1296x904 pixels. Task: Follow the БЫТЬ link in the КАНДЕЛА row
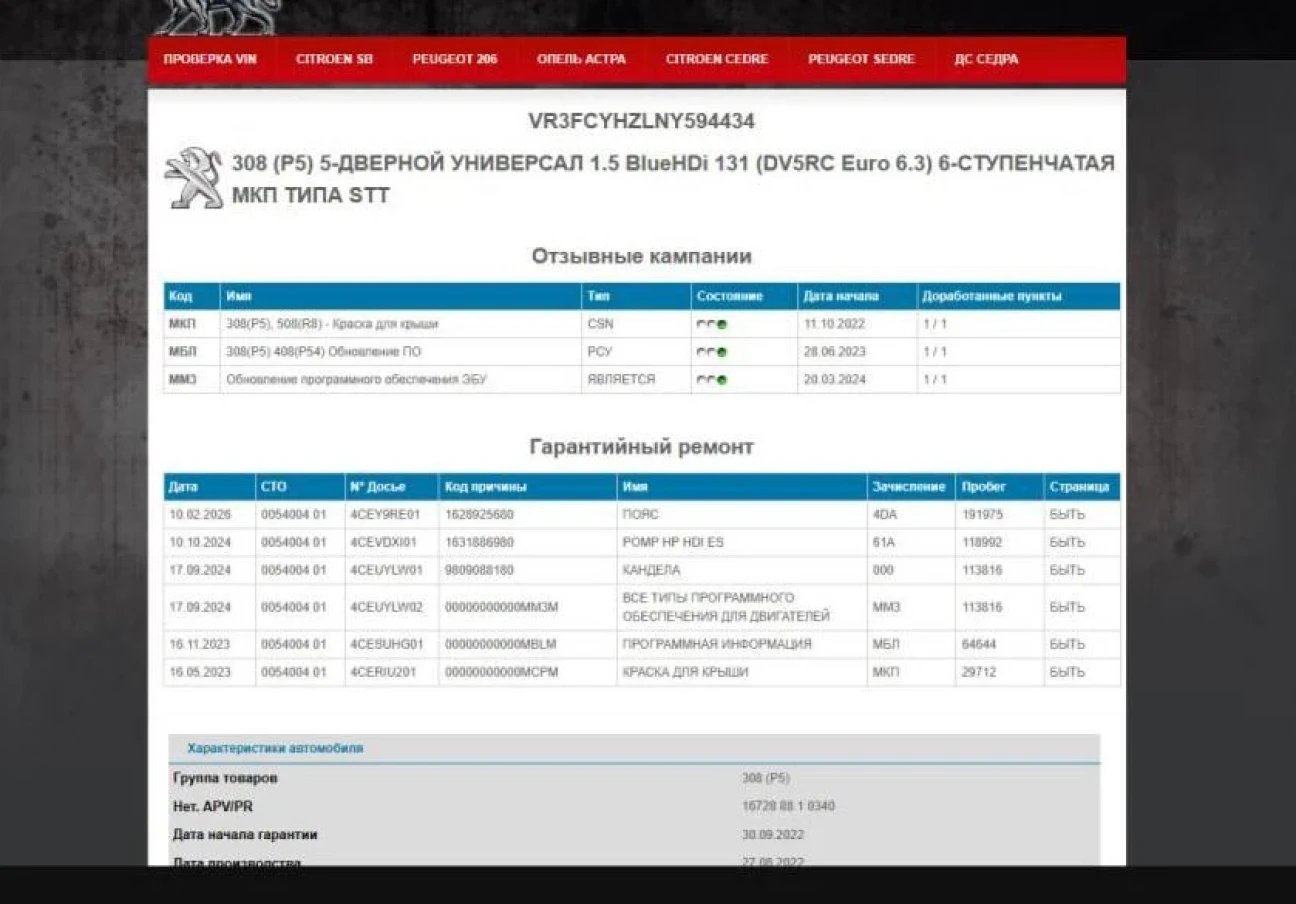(1067, 570)
